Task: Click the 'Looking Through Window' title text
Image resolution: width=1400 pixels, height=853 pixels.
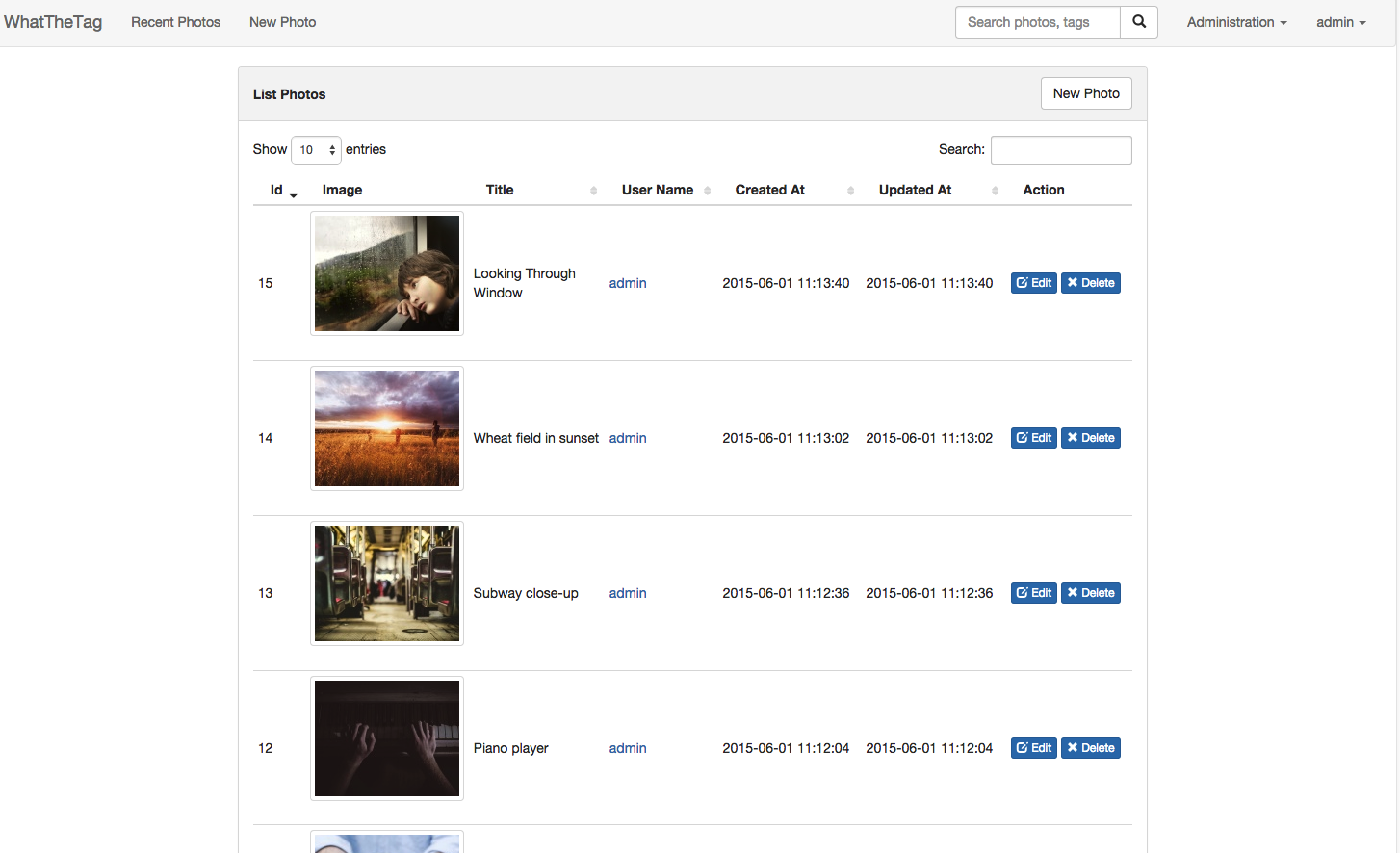Action: pos(525,283)
